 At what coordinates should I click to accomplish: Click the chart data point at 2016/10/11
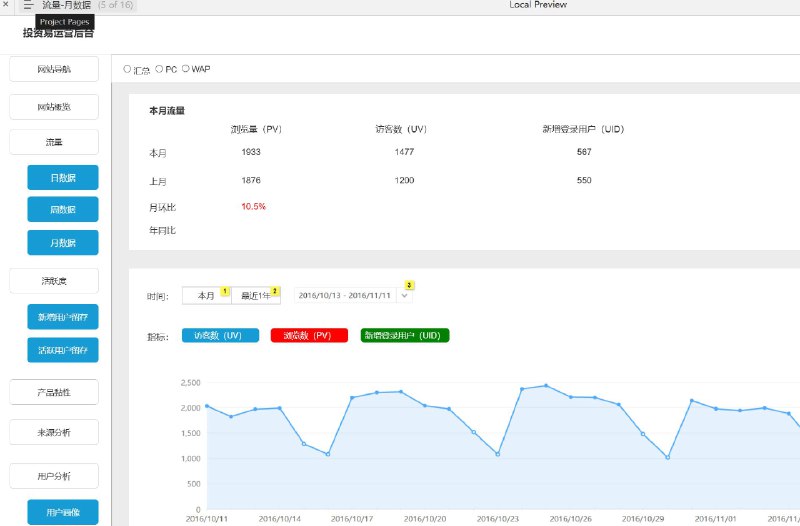207,406
